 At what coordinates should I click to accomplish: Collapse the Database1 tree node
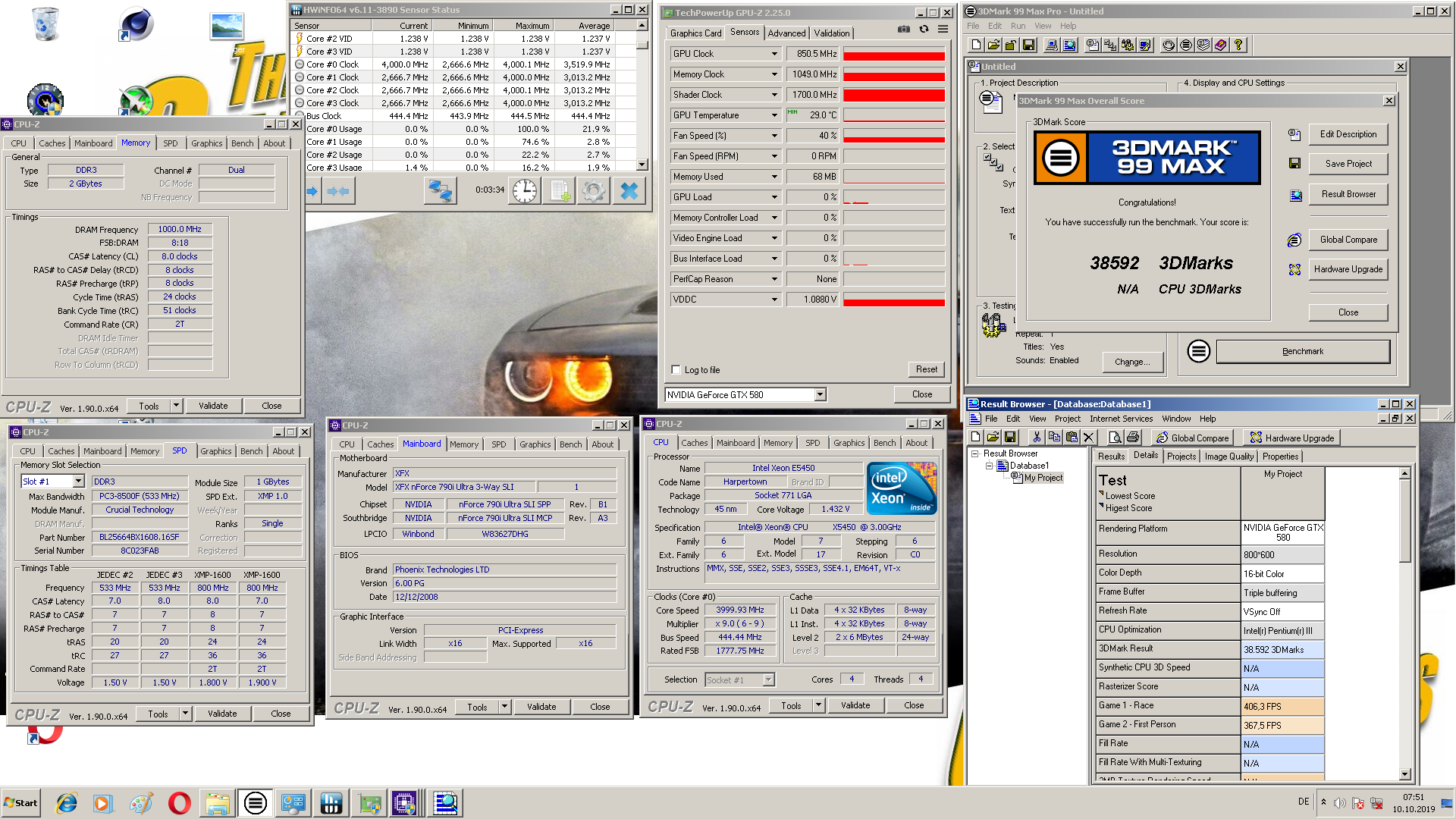[989, 466]
